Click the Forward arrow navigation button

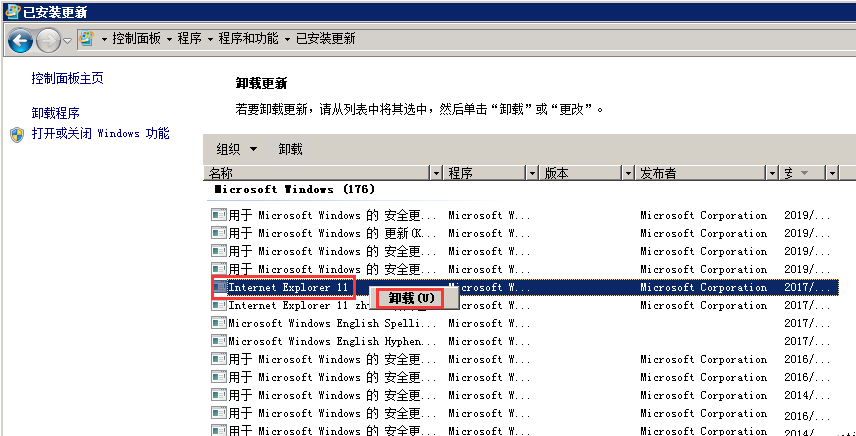pyautogui.click(x=48, y=40)
